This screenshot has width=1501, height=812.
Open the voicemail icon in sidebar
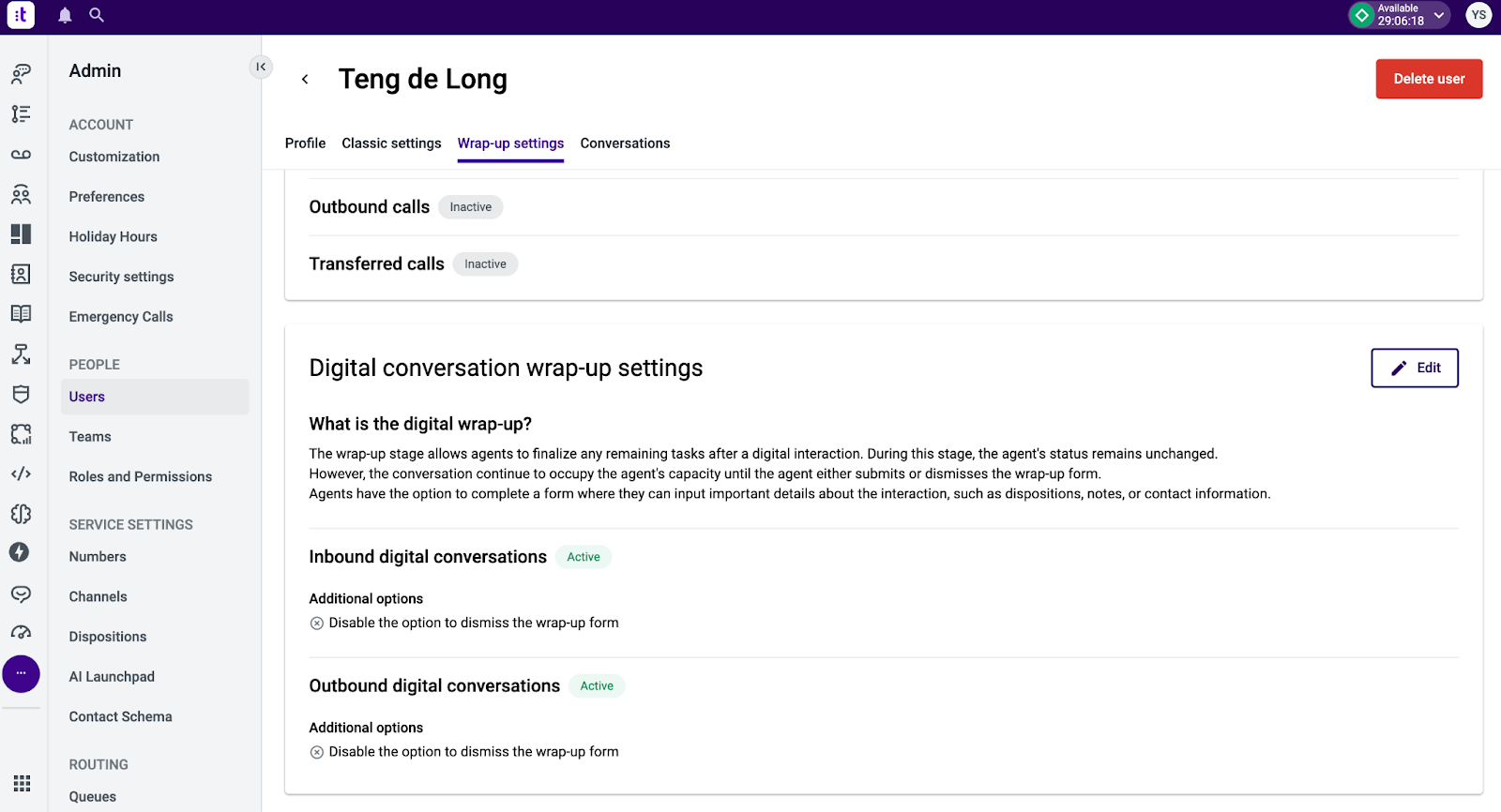pos(21,154)
